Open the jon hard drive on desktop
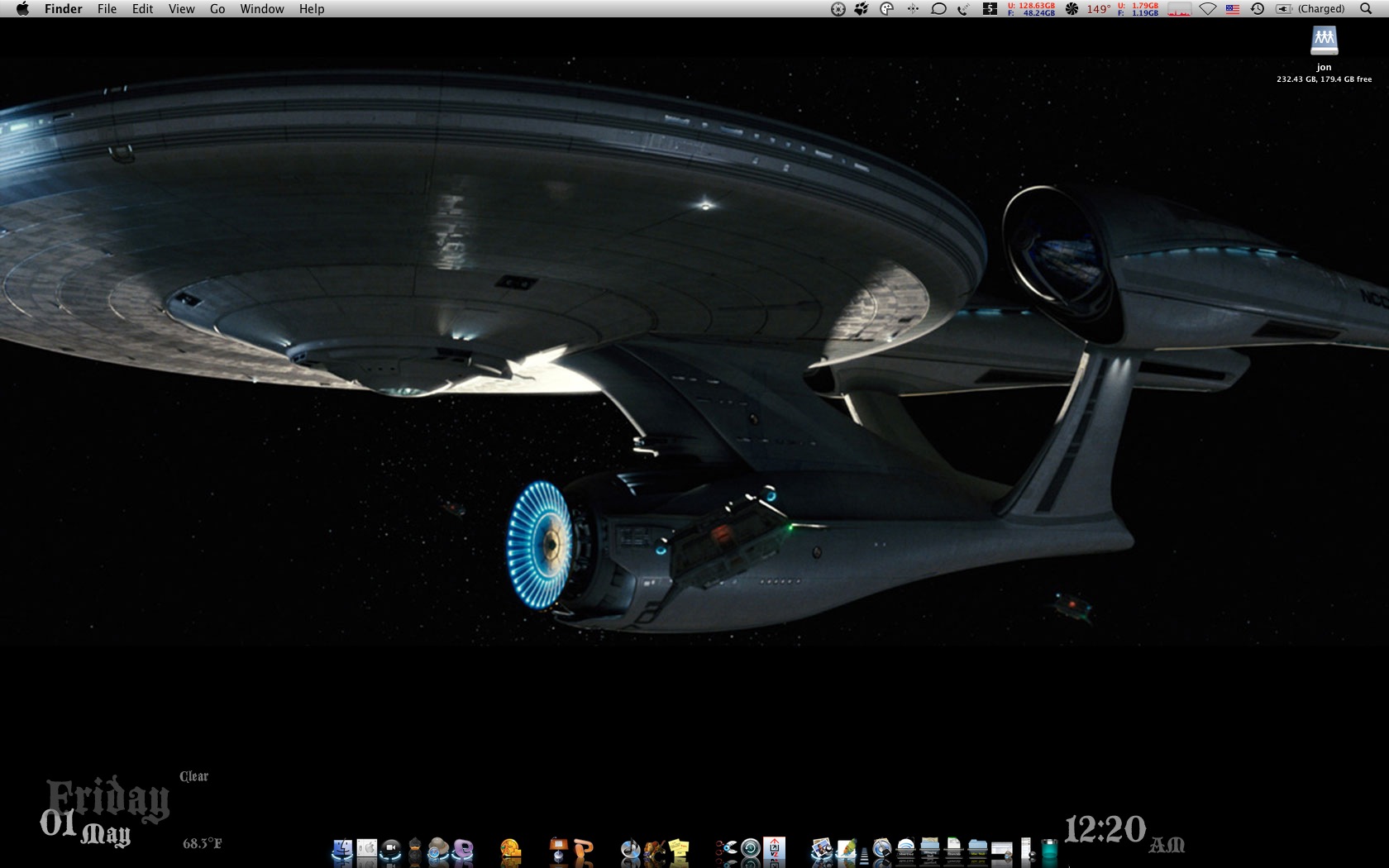 [x=1325, y=41]
